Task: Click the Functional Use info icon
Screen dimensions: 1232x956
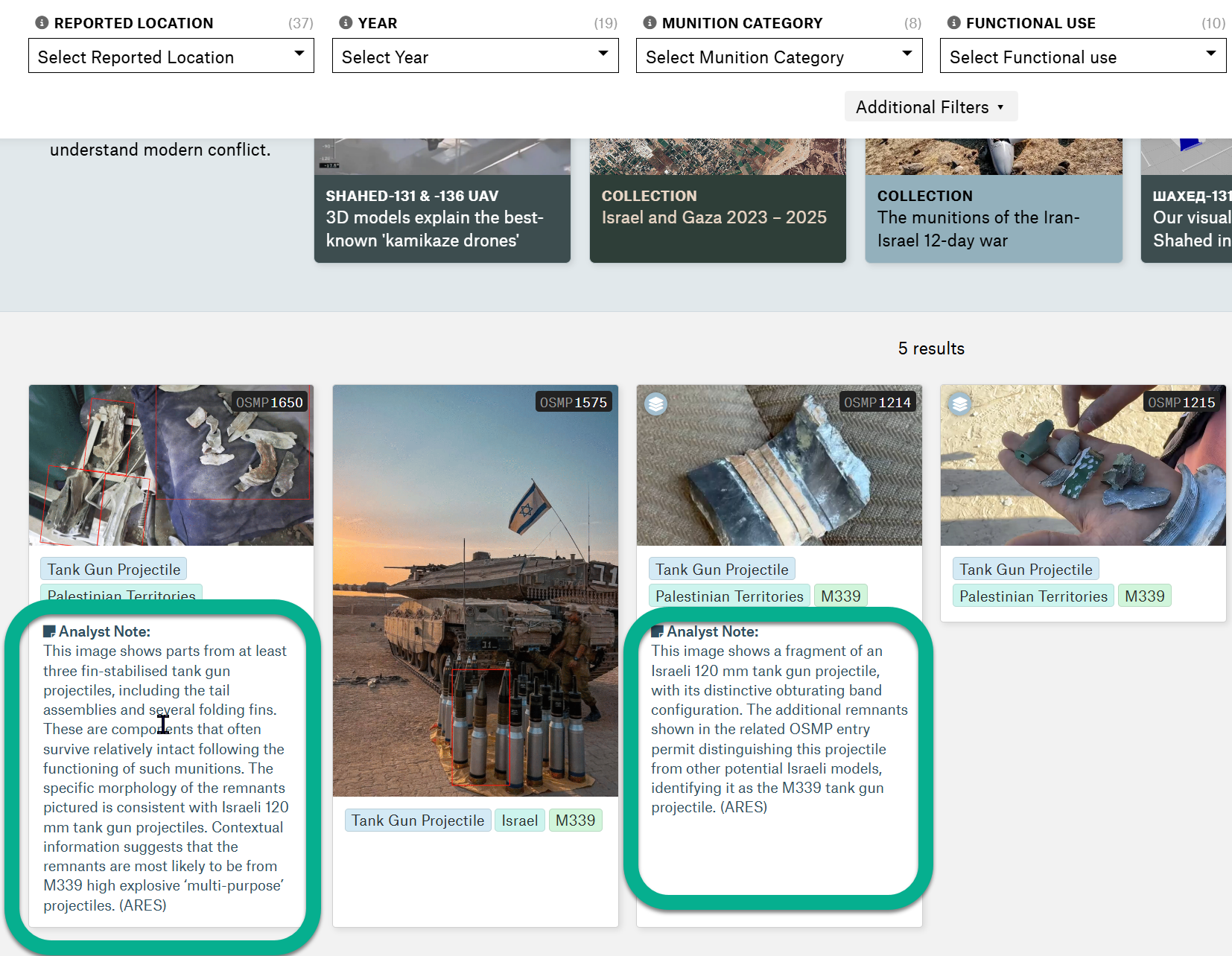Action: pos(953,23)
